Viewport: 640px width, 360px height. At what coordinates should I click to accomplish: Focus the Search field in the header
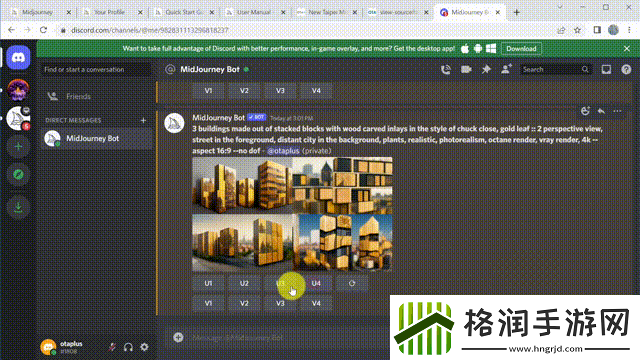[x=555, y=69]
